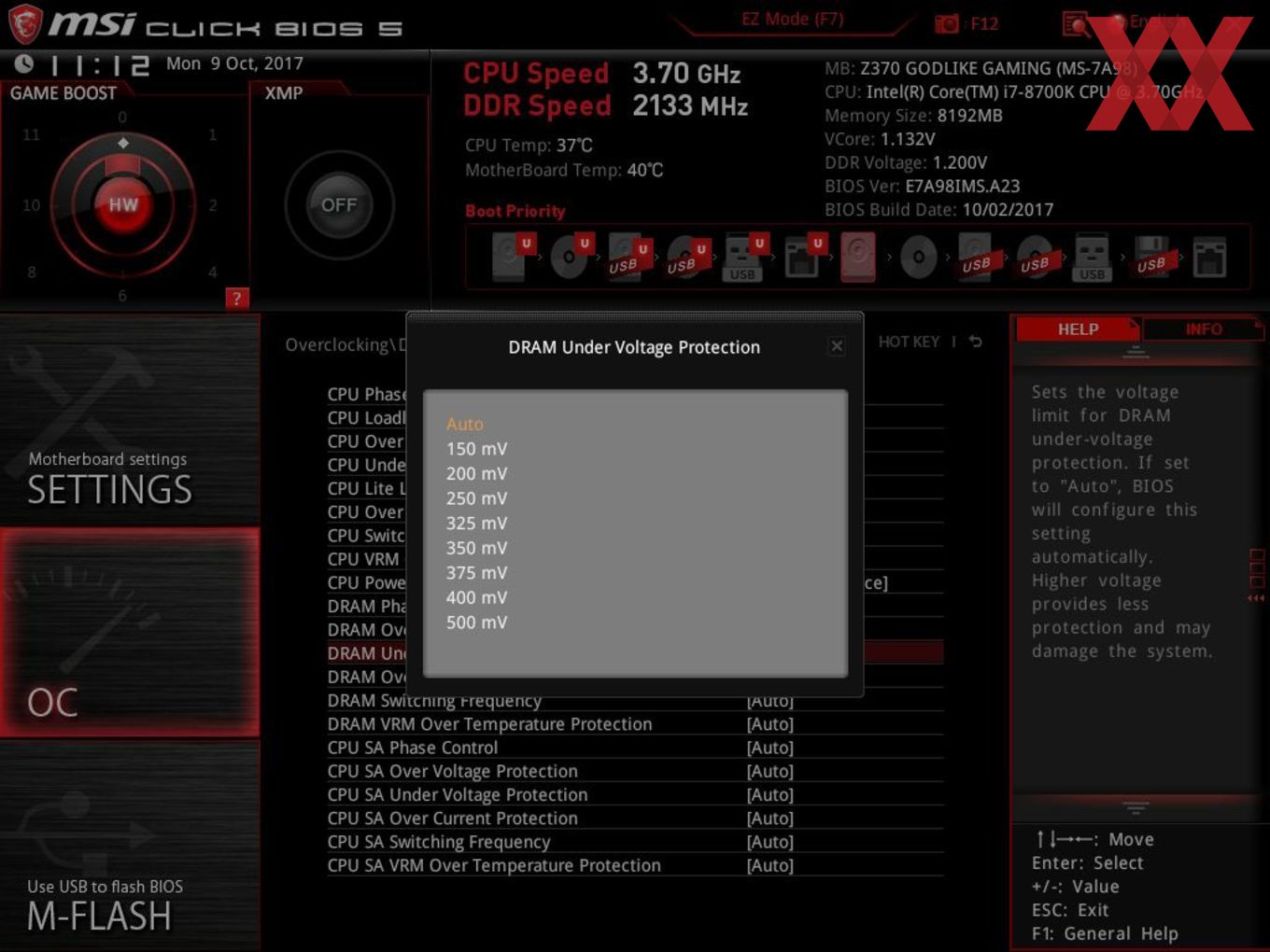The image size is (1270, 952).
Task: Click the Boot Priority label
Action: (515, 211)
